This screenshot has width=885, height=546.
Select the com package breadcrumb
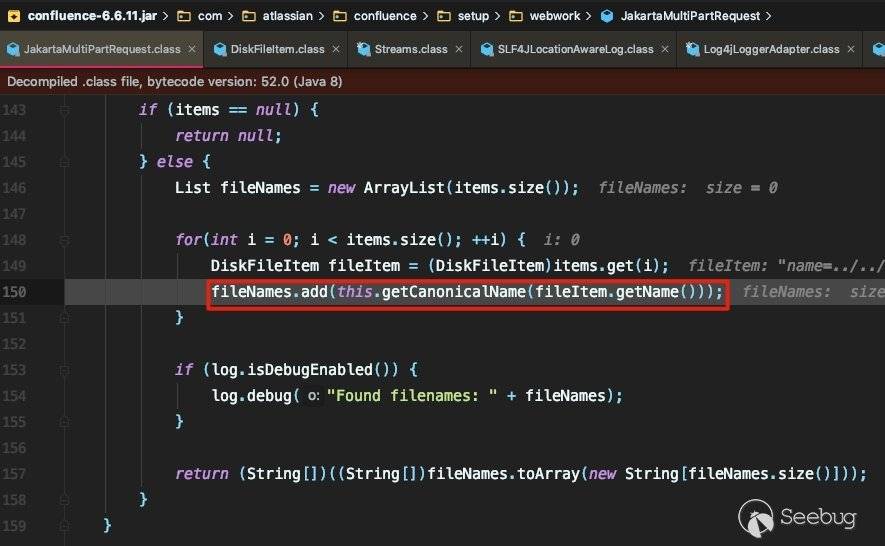[x=210, y=16]
